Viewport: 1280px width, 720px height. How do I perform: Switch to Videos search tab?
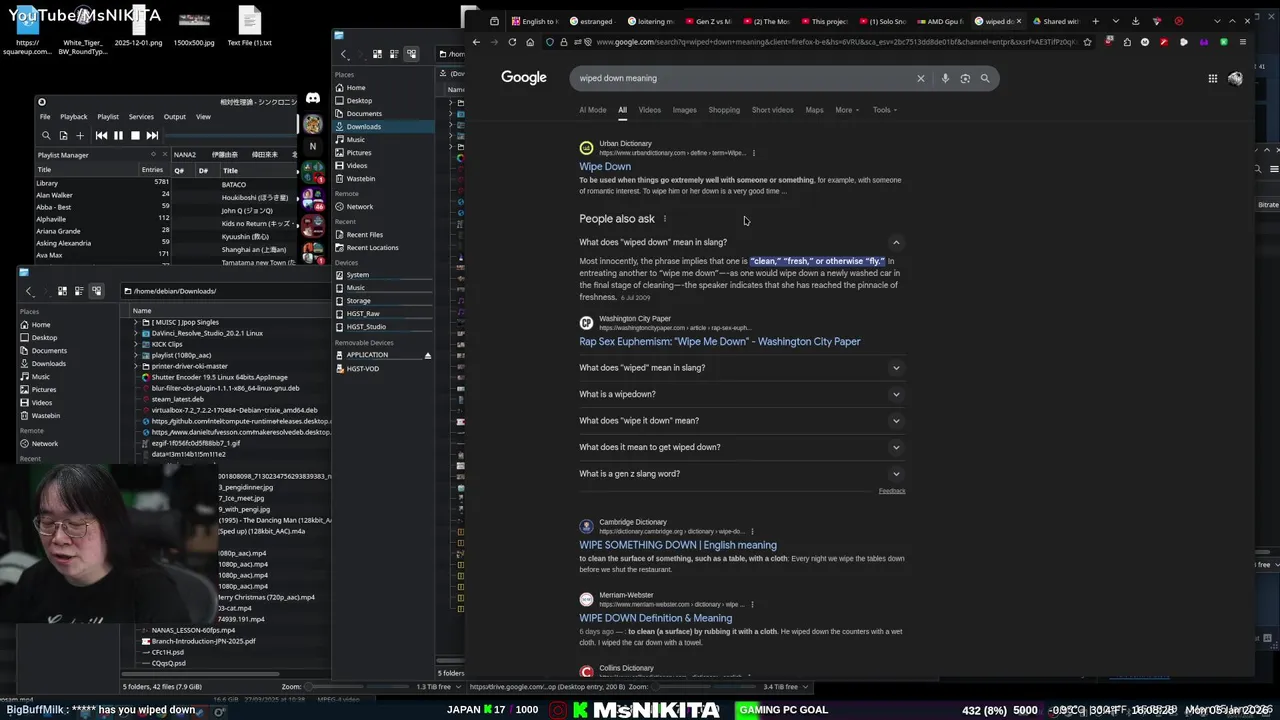(x=650, y=110)
